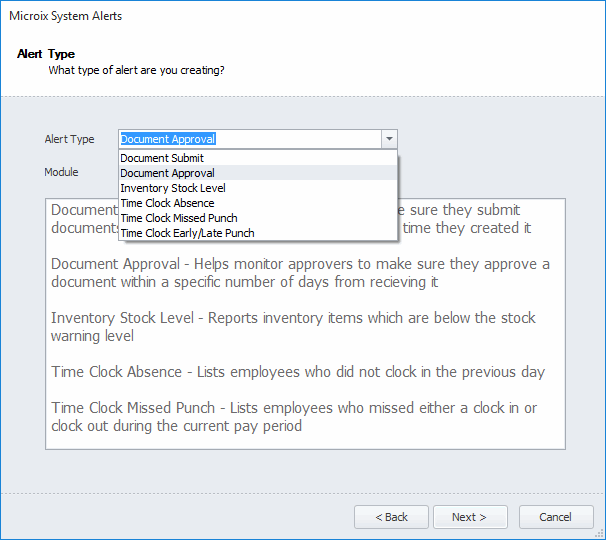Click the Time Clock Missed Punch description
This screenshot has height=540, width=606.
pos(294,417)
